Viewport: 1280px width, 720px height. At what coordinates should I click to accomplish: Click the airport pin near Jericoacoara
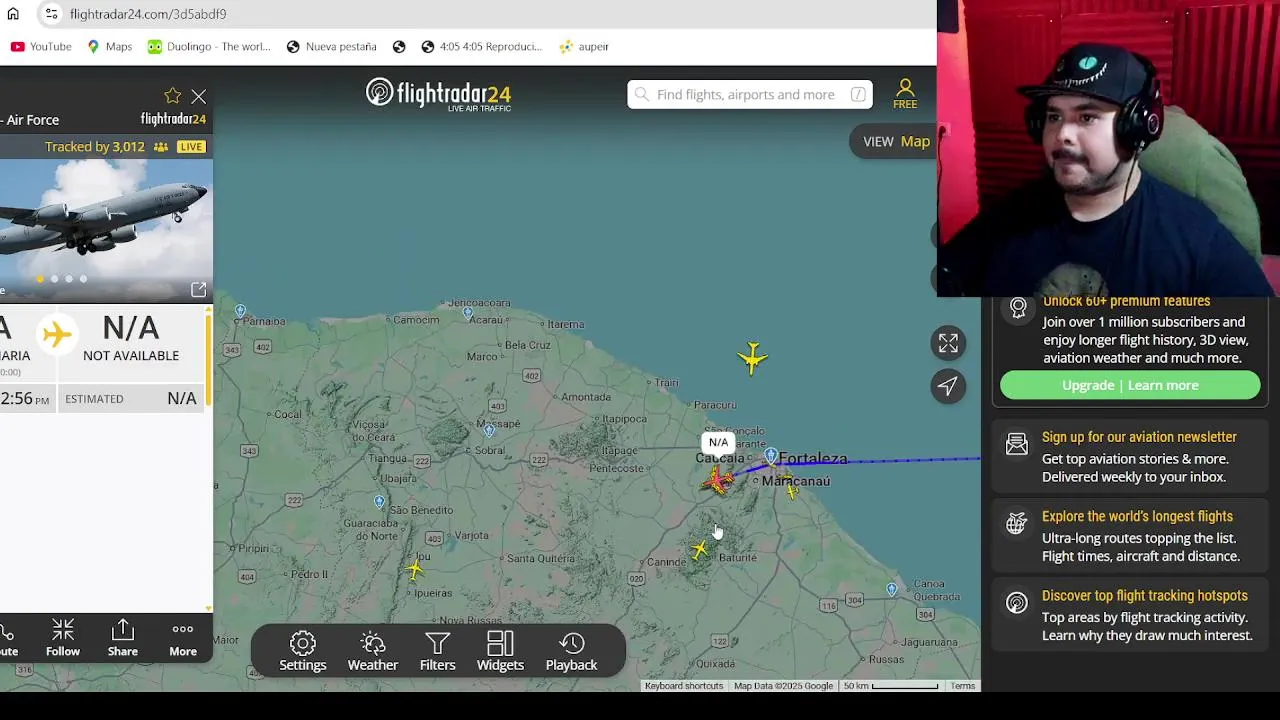coord(468,313)
